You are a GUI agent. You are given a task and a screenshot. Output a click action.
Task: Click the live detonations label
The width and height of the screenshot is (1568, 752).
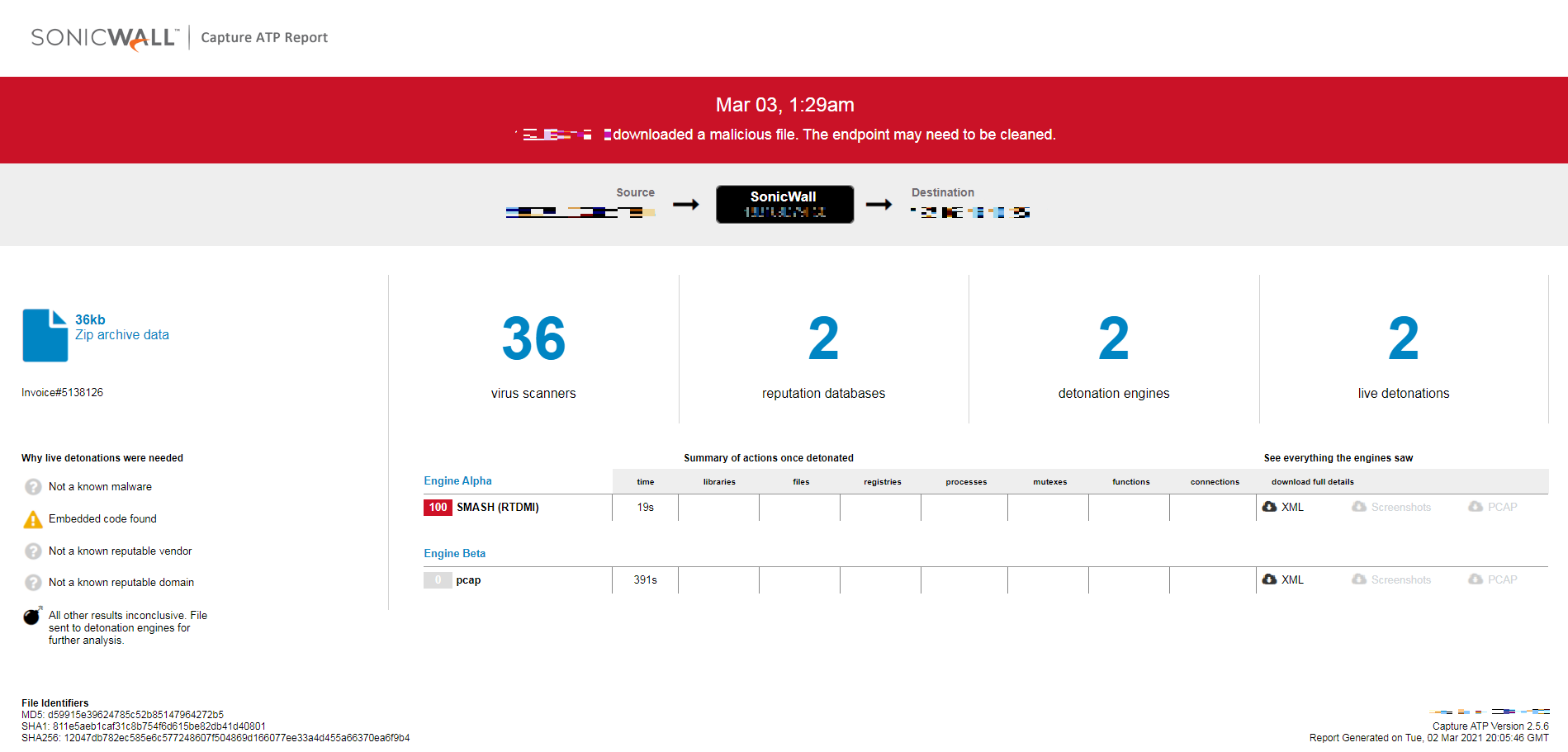pos(1404,394)
